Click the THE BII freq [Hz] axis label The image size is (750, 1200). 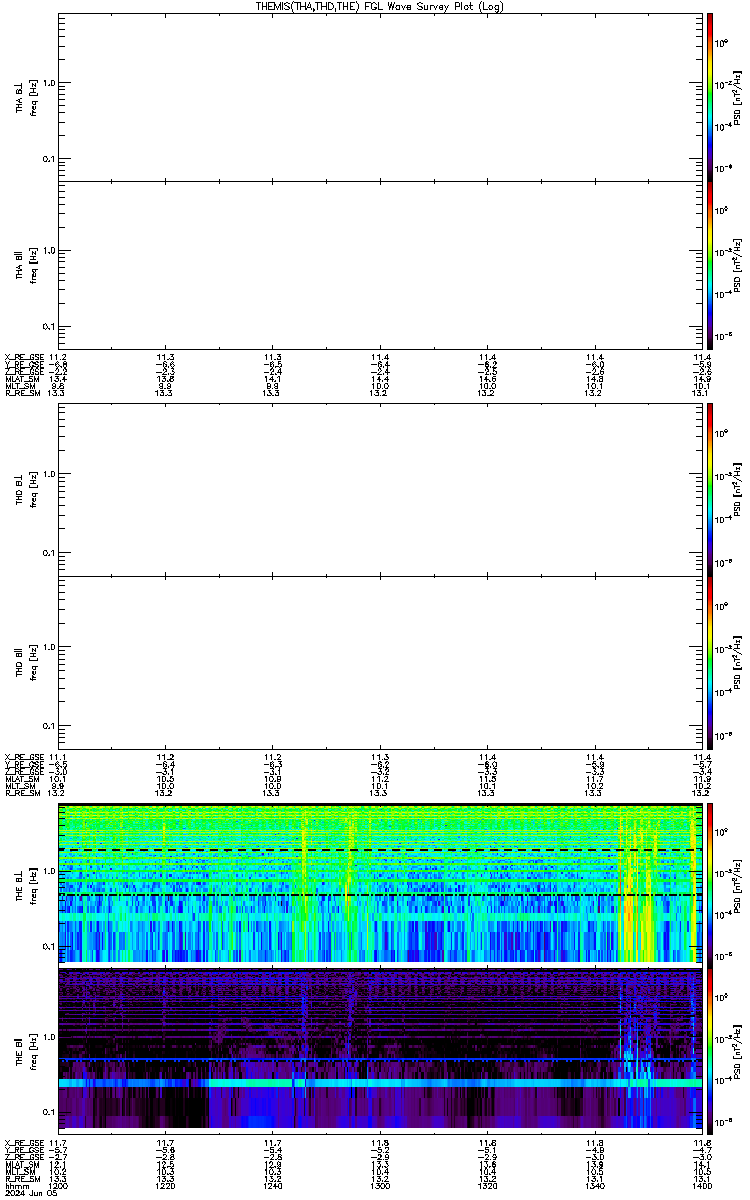pyautogui.click(x=34, y=1050)
